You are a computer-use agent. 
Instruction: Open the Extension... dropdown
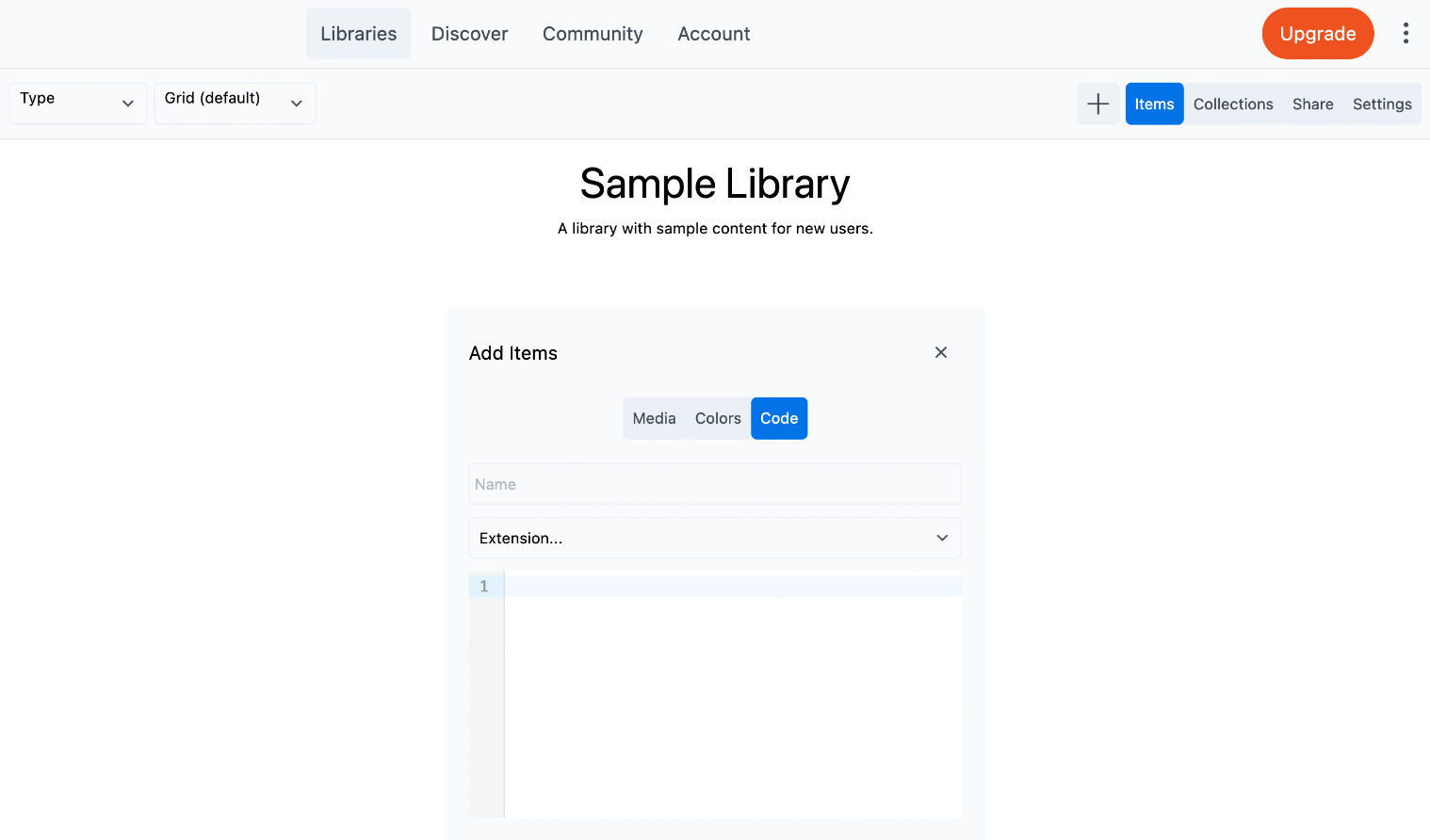(715, 538)
